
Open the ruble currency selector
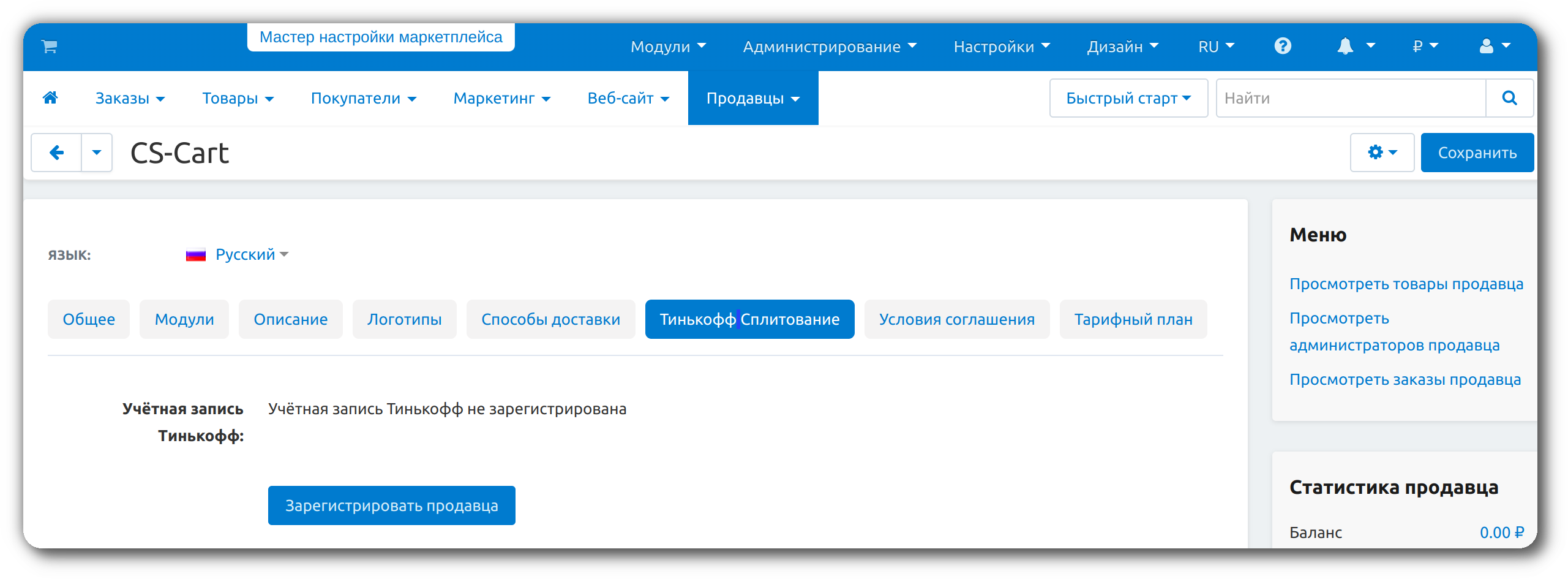click(1425, 47)
